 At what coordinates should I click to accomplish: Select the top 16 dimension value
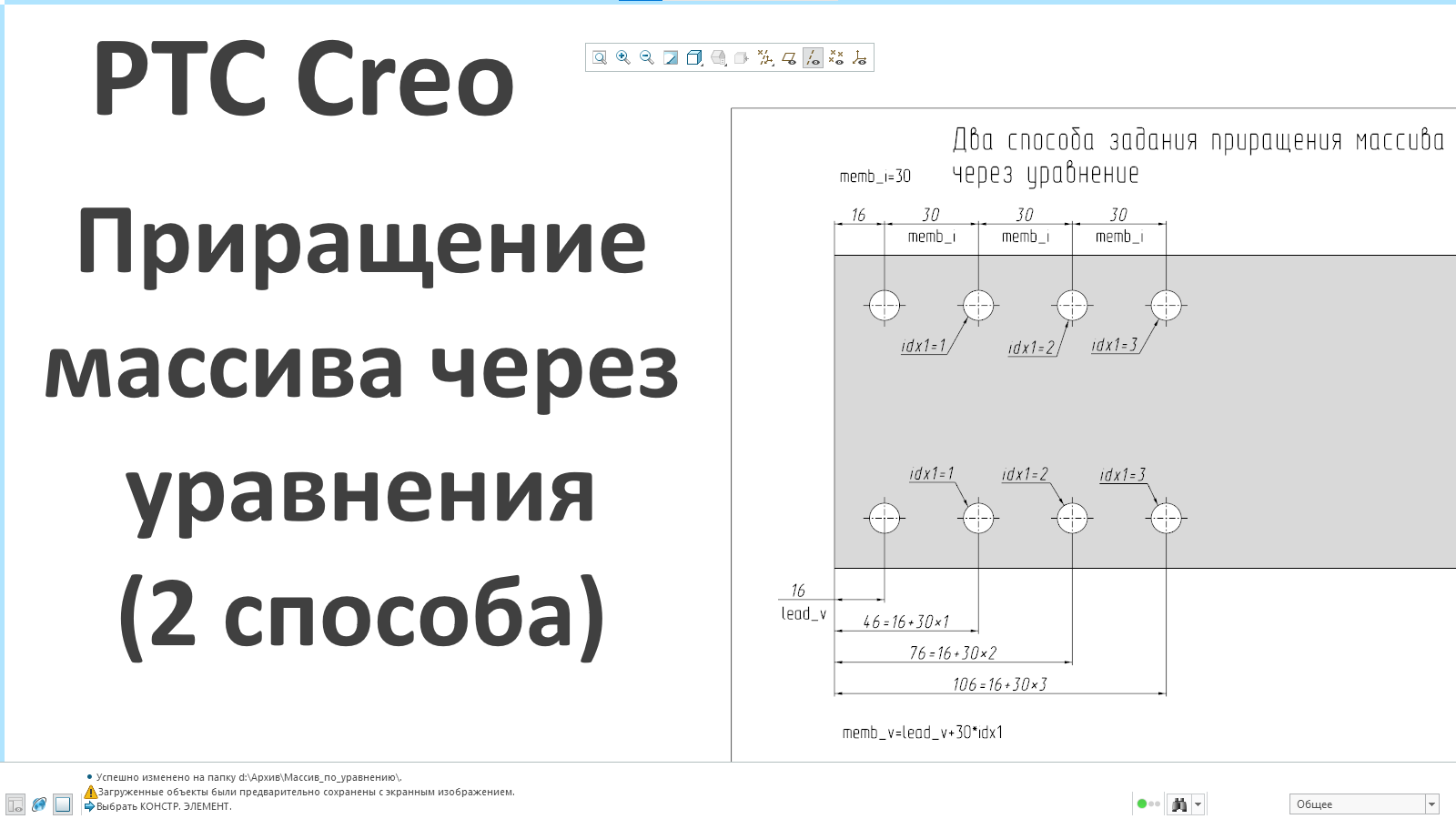click(x=858, y=215)
